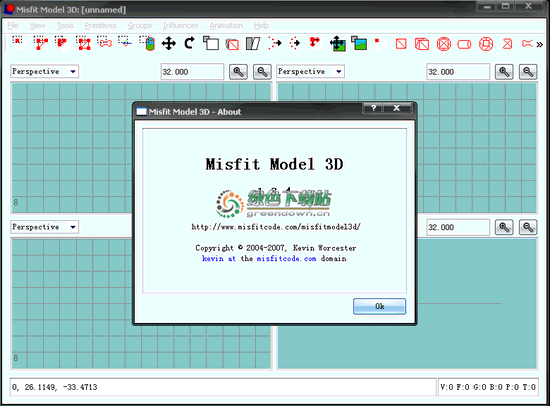Choose the Select Faces tool

41,43
